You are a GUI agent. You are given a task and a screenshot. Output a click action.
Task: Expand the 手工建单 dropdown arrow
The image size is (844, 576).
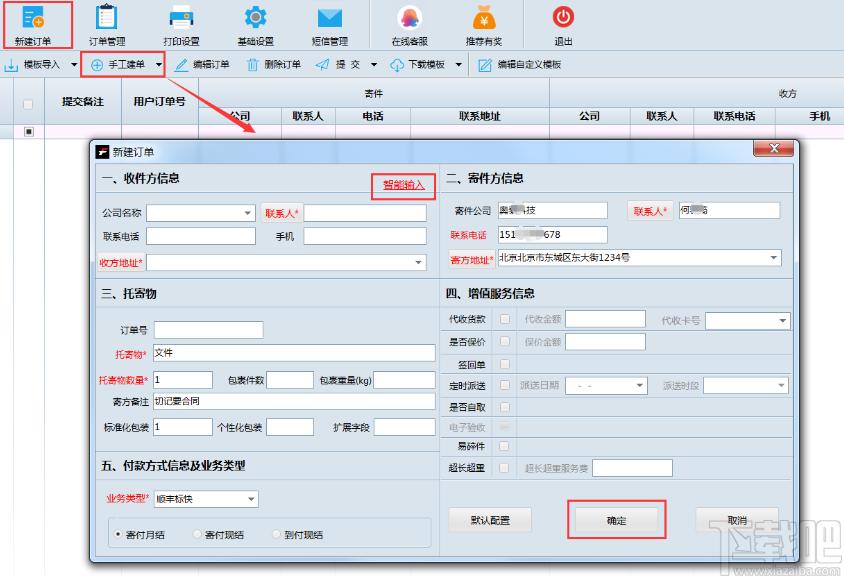tap(159, 65)
